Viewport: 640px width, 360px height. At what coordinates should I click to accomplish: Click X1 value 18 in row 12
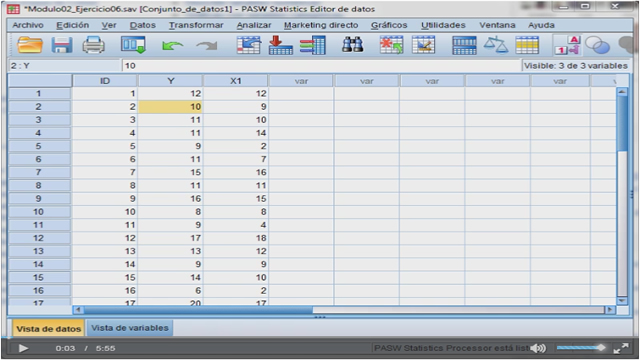pyautogui.click(x=236, y=238)
